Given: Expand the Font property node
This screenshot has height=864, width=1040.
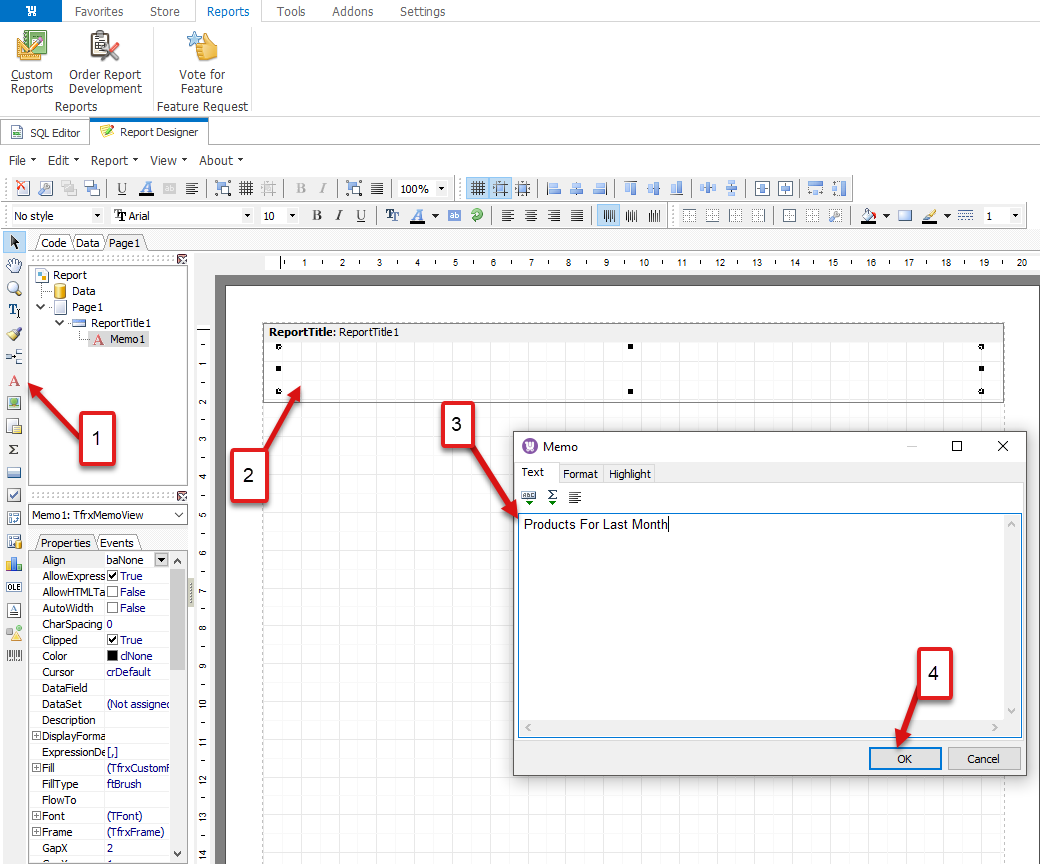Looking at the screenshot, I should tap(36, 816).
